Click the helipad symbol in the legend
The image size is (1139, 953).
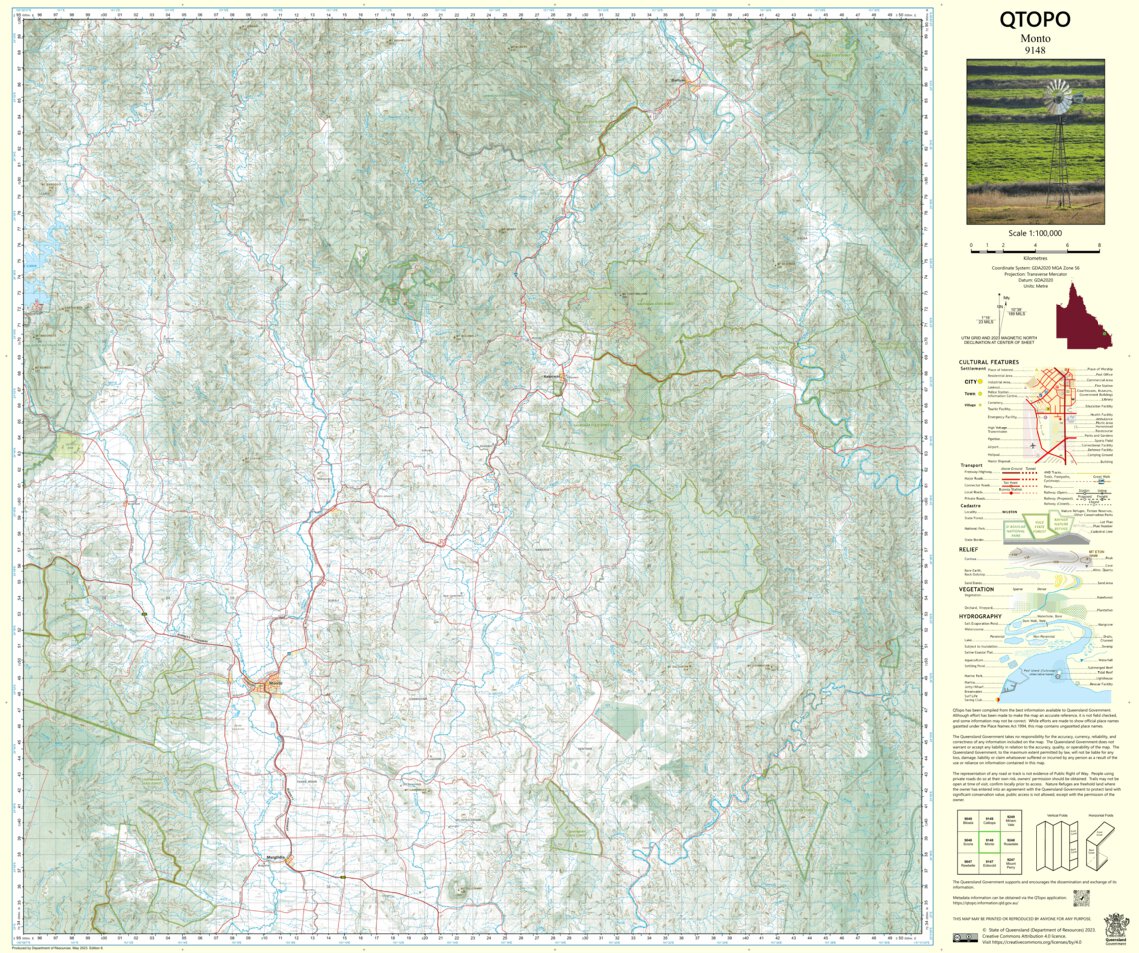1038,455
